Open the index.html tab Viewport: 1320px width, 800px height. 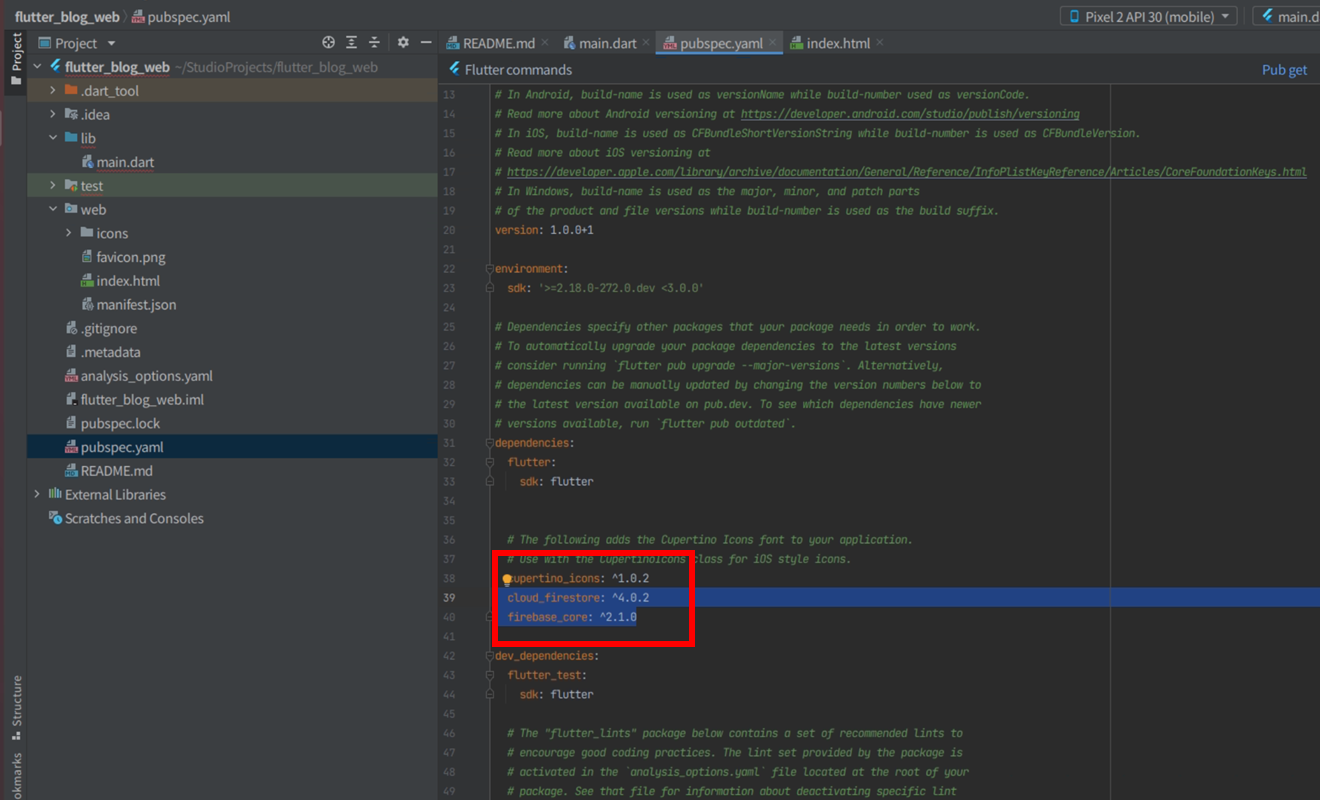coord(838,43)
